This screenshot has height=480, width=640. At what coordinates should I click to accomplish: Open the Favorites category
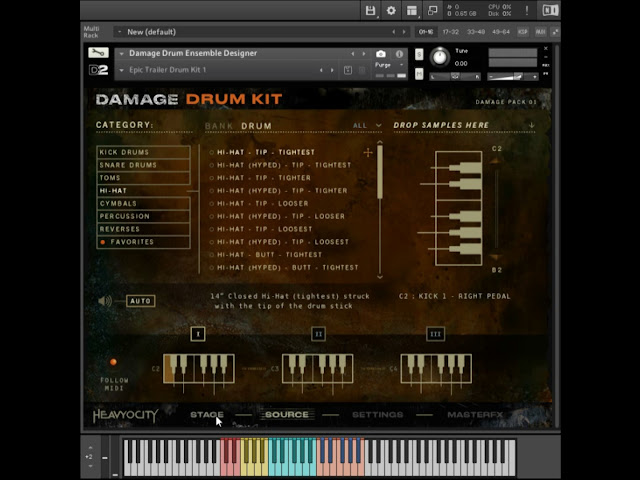(143, 242)
